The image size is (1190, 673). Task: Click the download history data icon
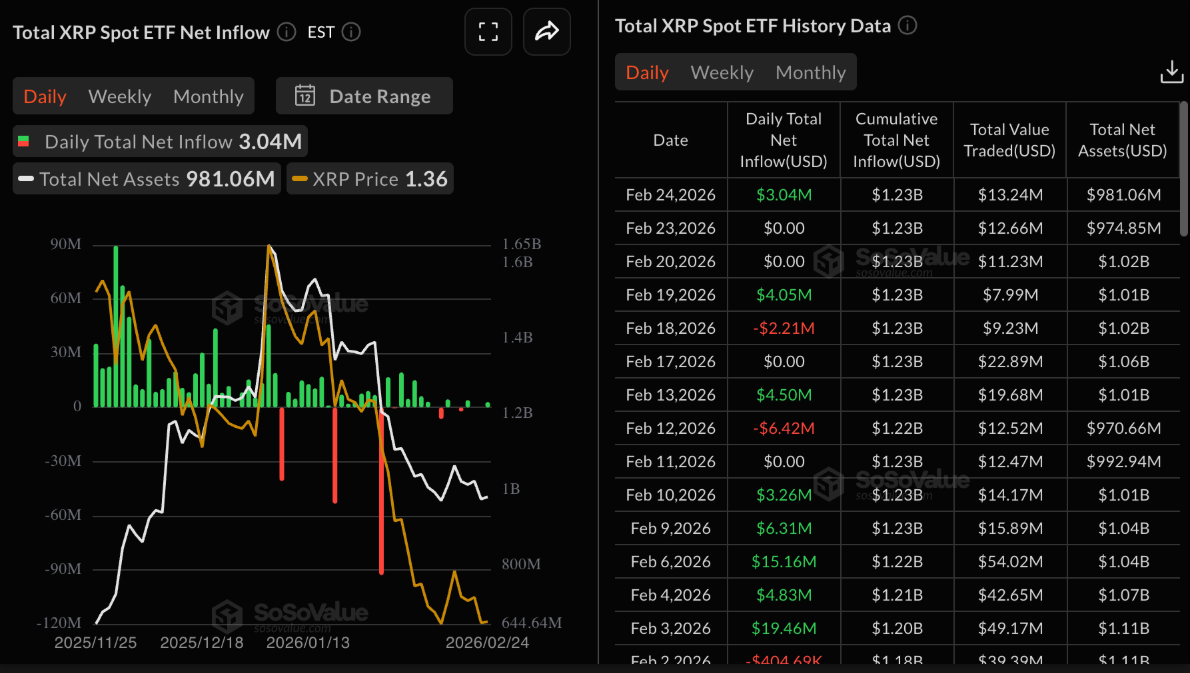click(1171, 72)
